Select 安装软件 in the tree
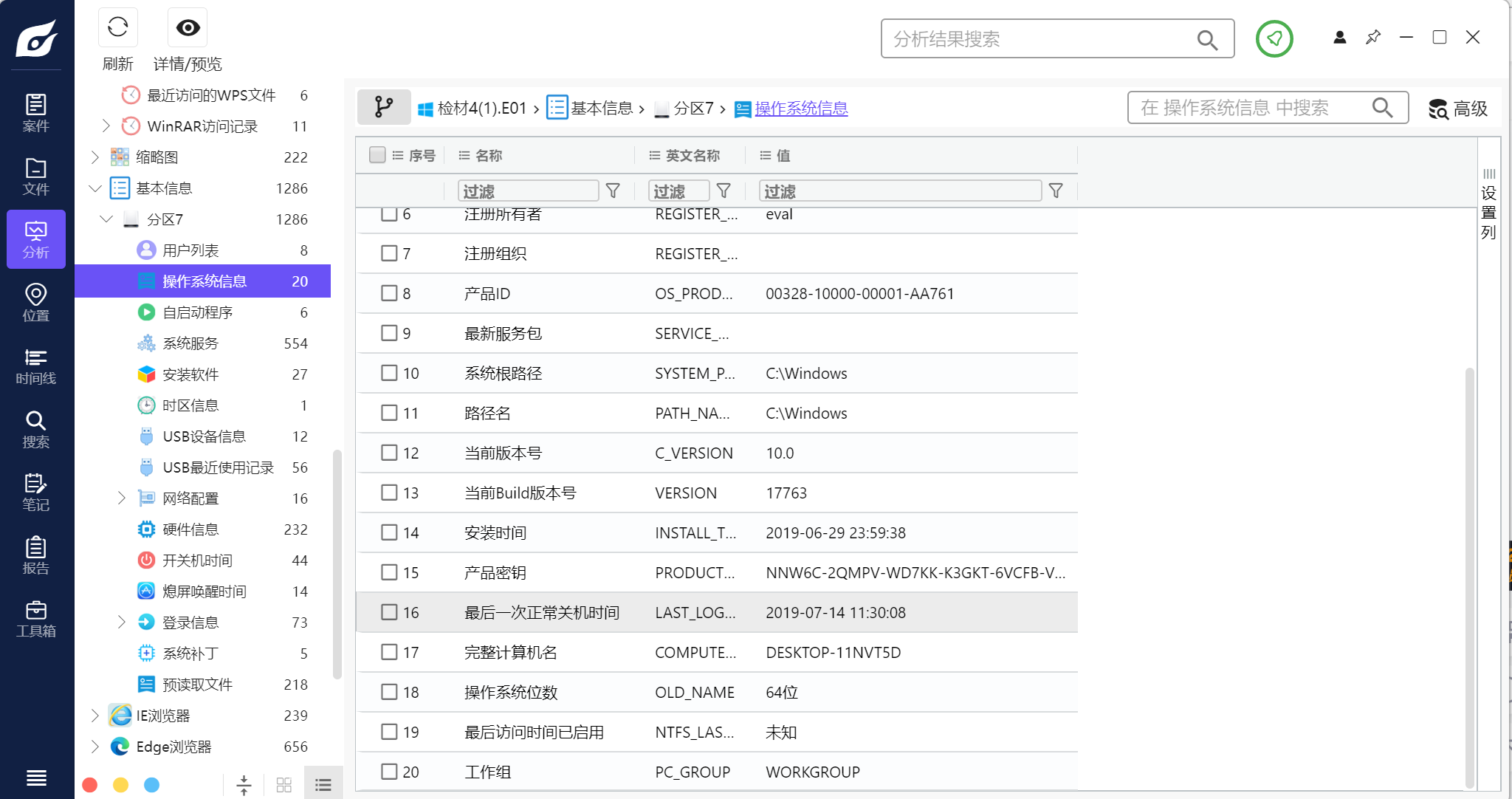The image size is (1512, 799). [203, 374]
